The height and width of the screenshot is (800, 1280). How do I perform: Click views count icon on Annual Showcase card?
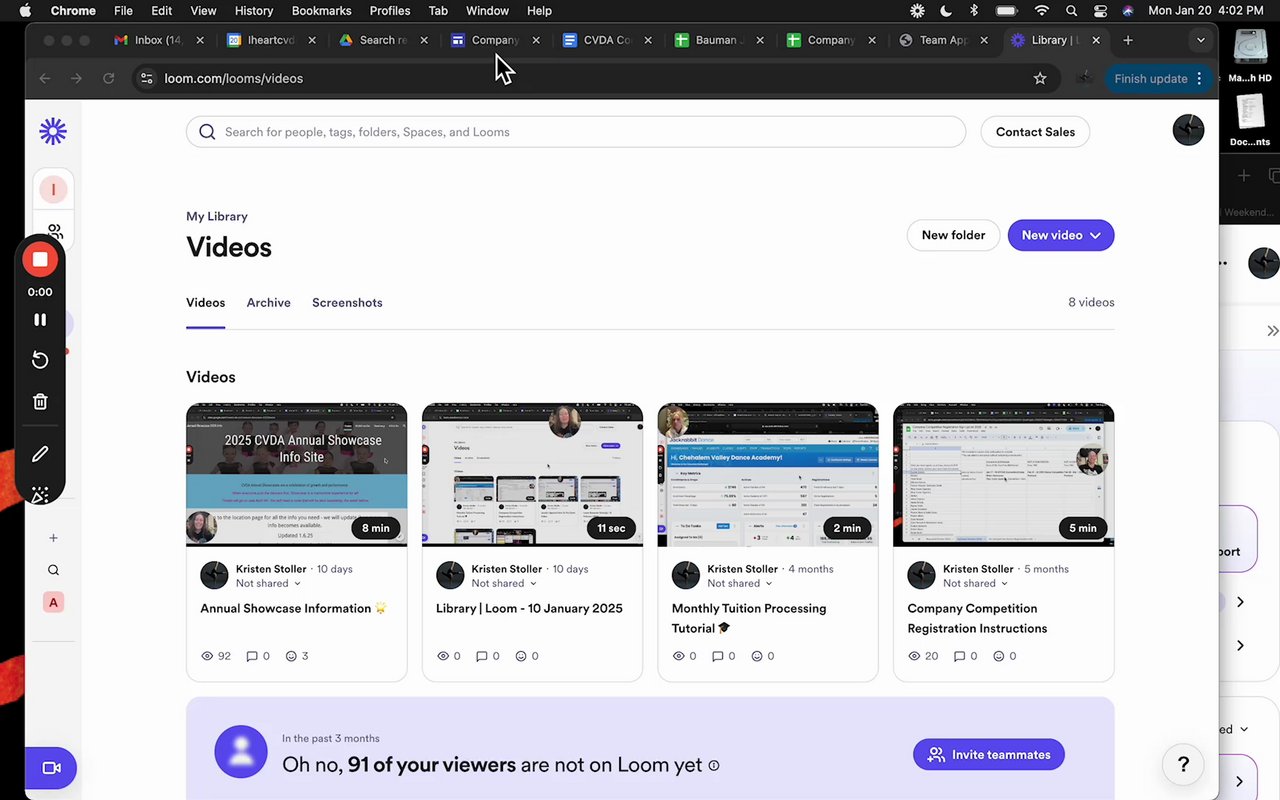pyautogui.click(x=207, y=656)
